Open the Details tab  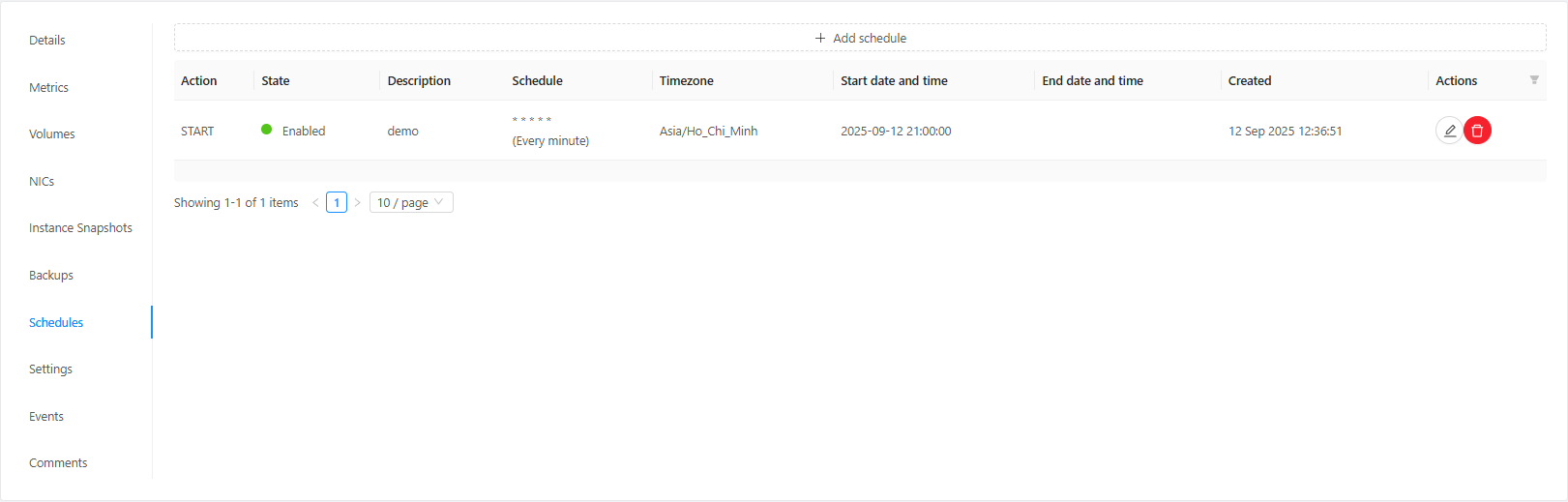47,41
